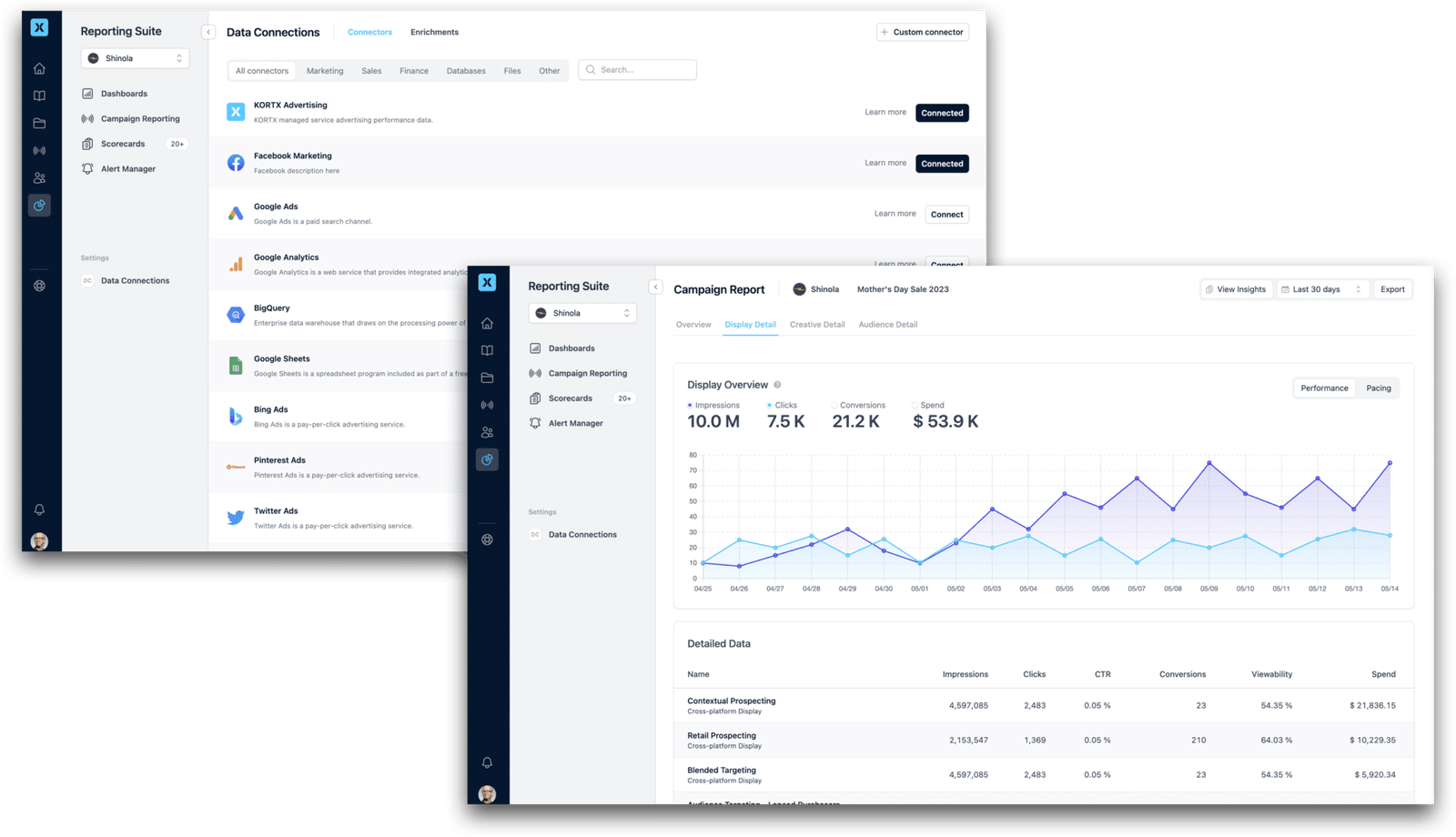Switch the chart to Pacing view

point(1378,388)
